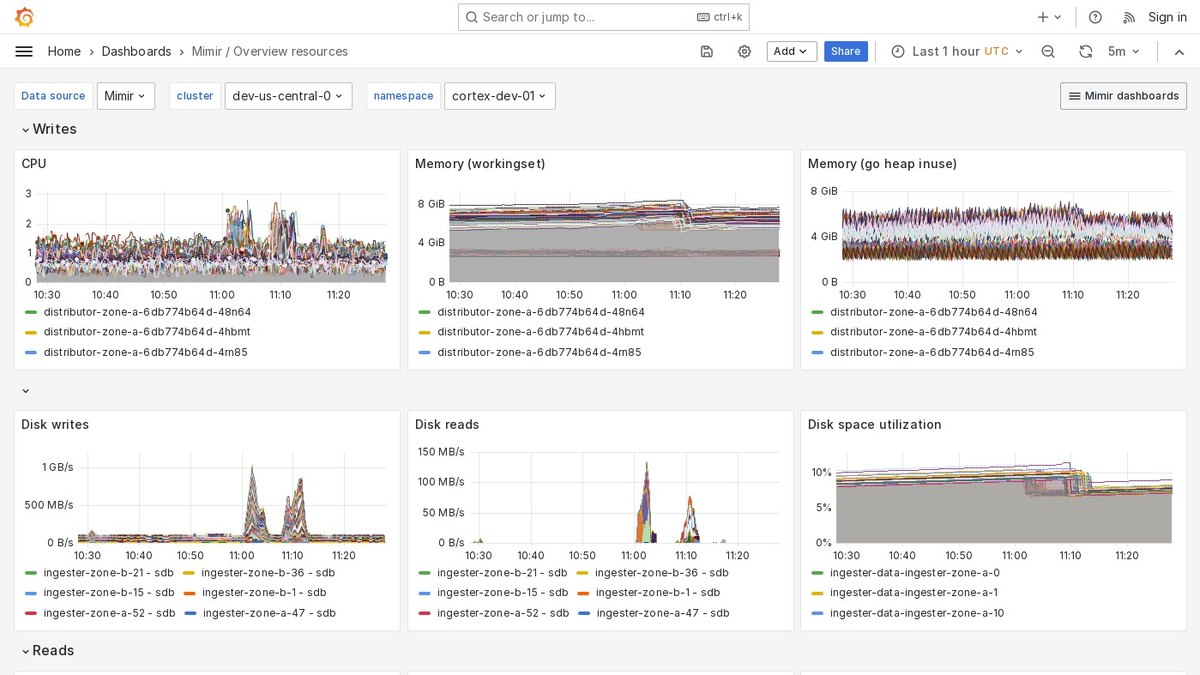Click the namespace variable label
1200x675 pixels.
pyautogui.click(x=404, y=96)
